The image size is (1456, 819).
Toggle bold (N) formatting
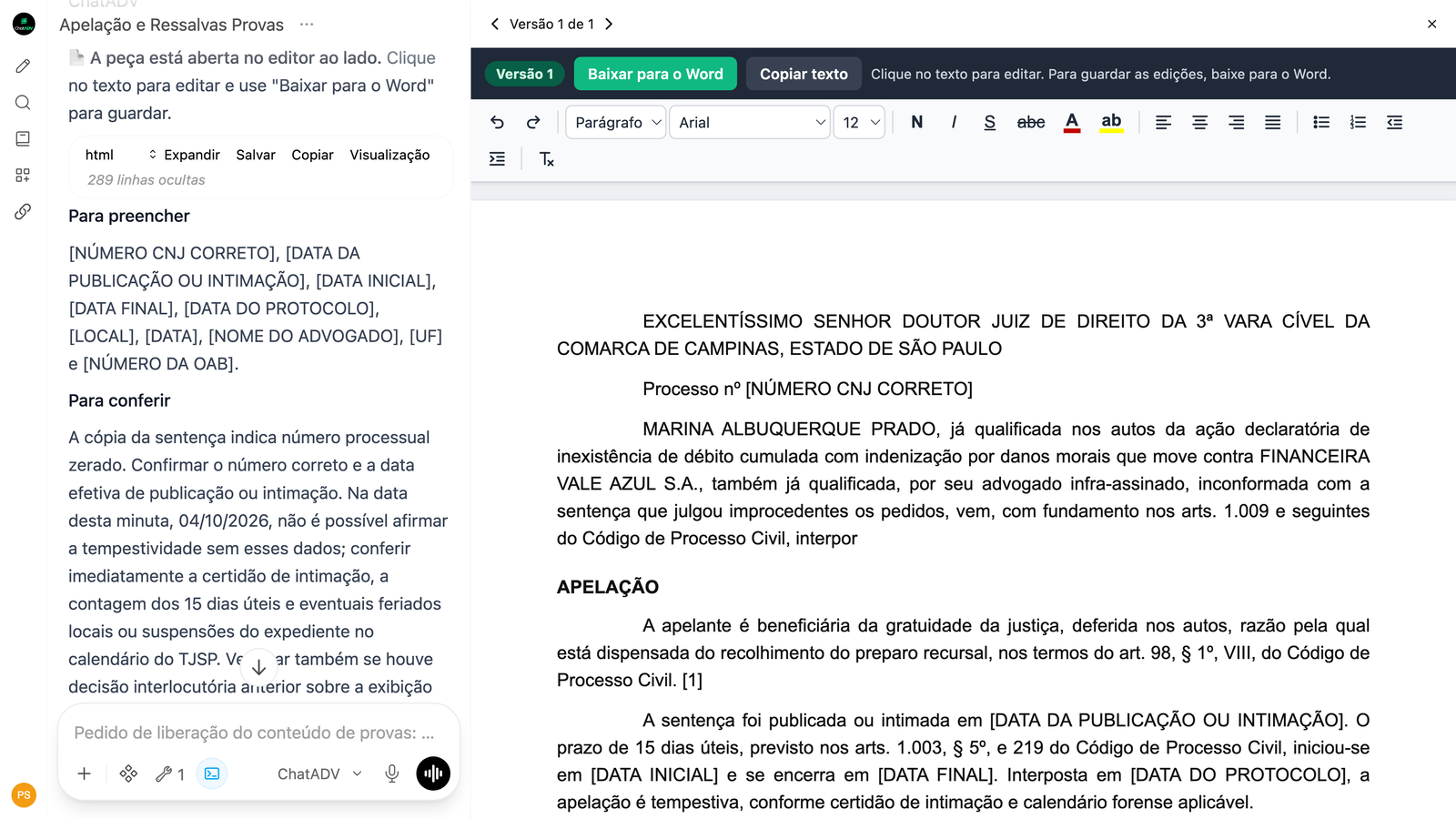(x=916, y=122)
